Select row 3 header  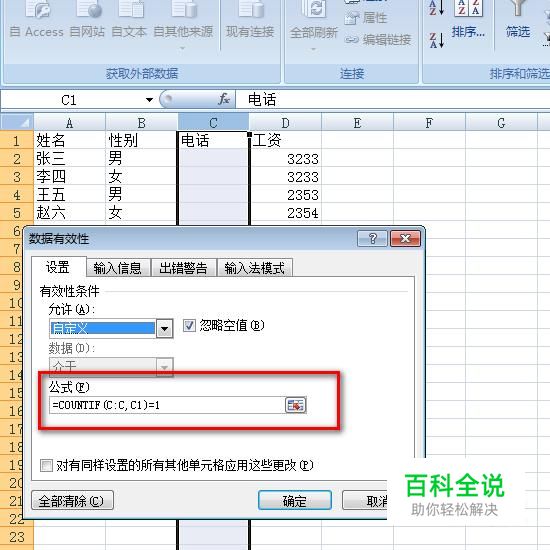click(17, 176)
